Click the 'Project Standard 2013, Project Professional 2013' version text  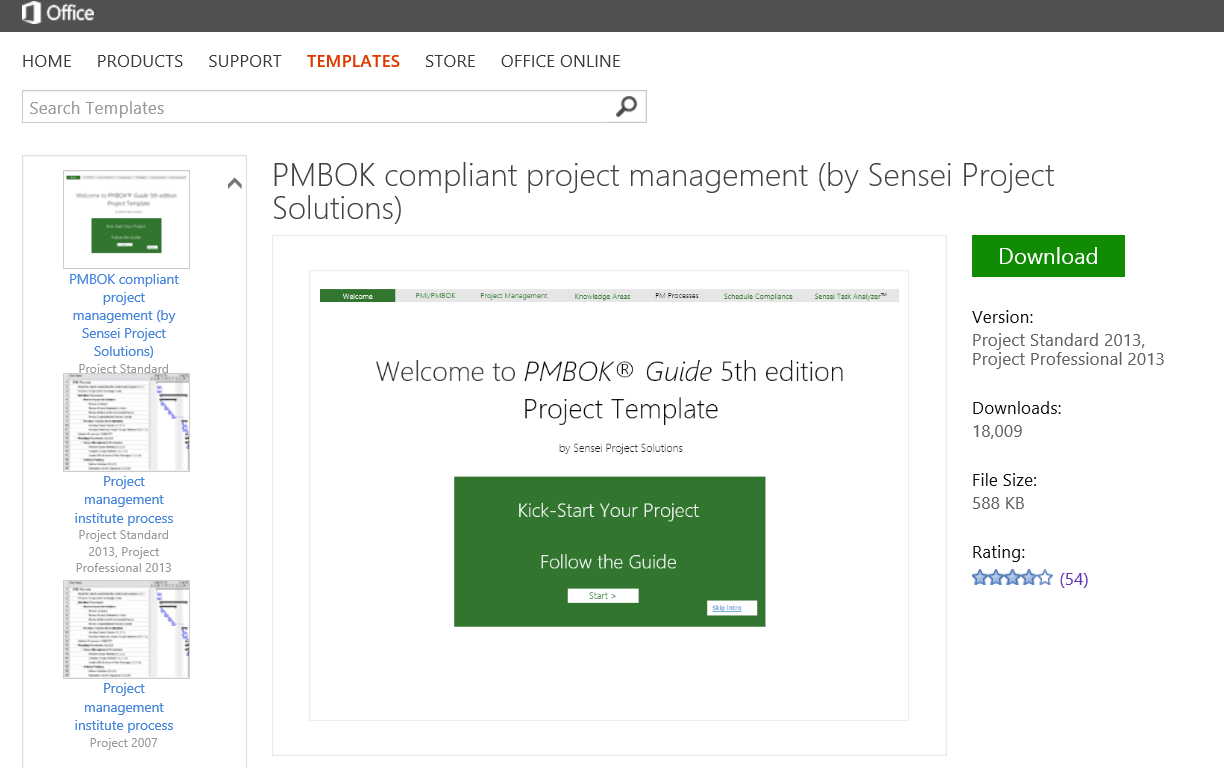coord(1068,350)
